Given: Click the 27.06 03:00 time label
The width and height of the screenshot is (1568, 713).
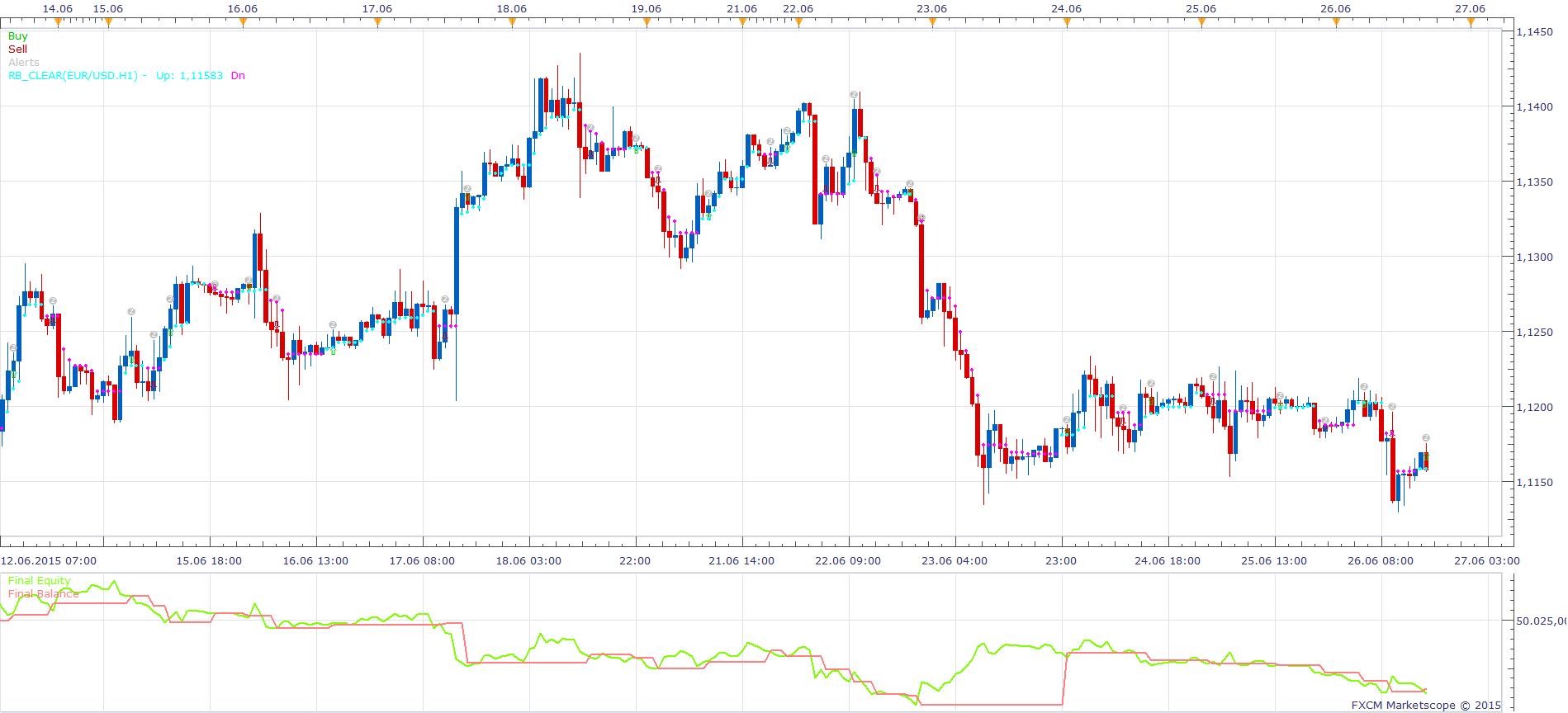Looking at the screenshot, I should click(x=1487, y=561).
